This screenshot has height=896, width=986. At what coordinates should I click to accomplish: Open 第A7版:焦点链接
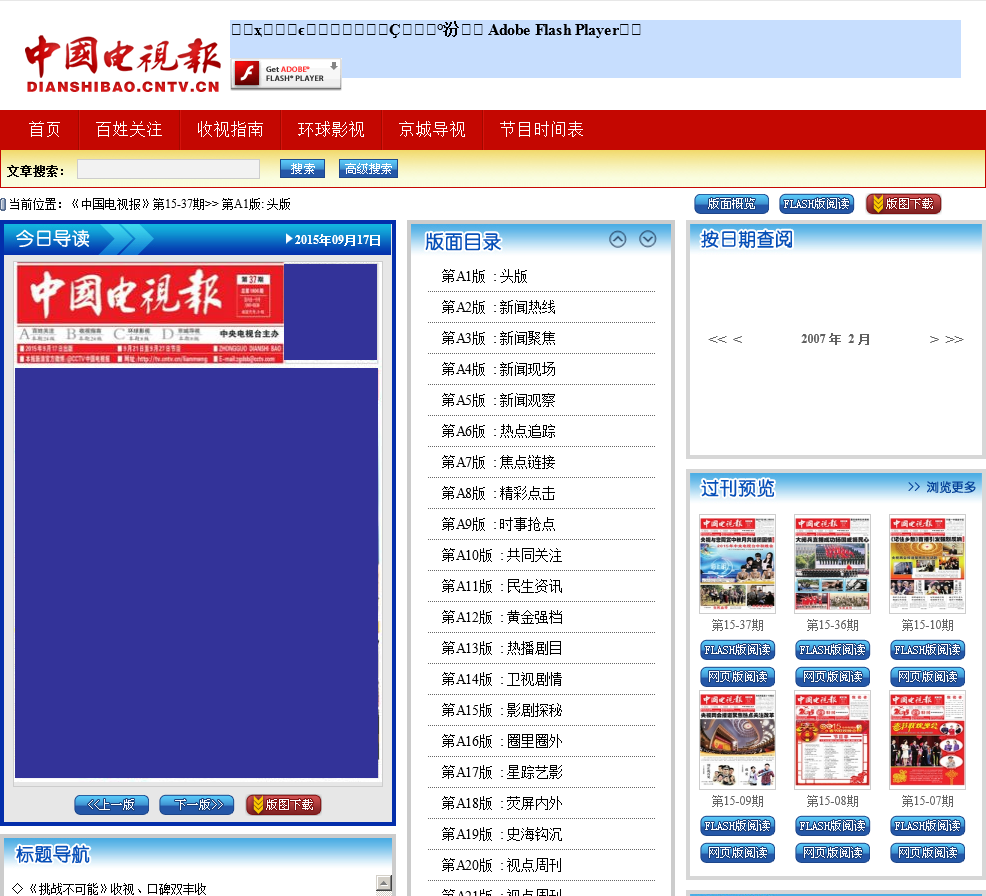(x=498, y=462)
